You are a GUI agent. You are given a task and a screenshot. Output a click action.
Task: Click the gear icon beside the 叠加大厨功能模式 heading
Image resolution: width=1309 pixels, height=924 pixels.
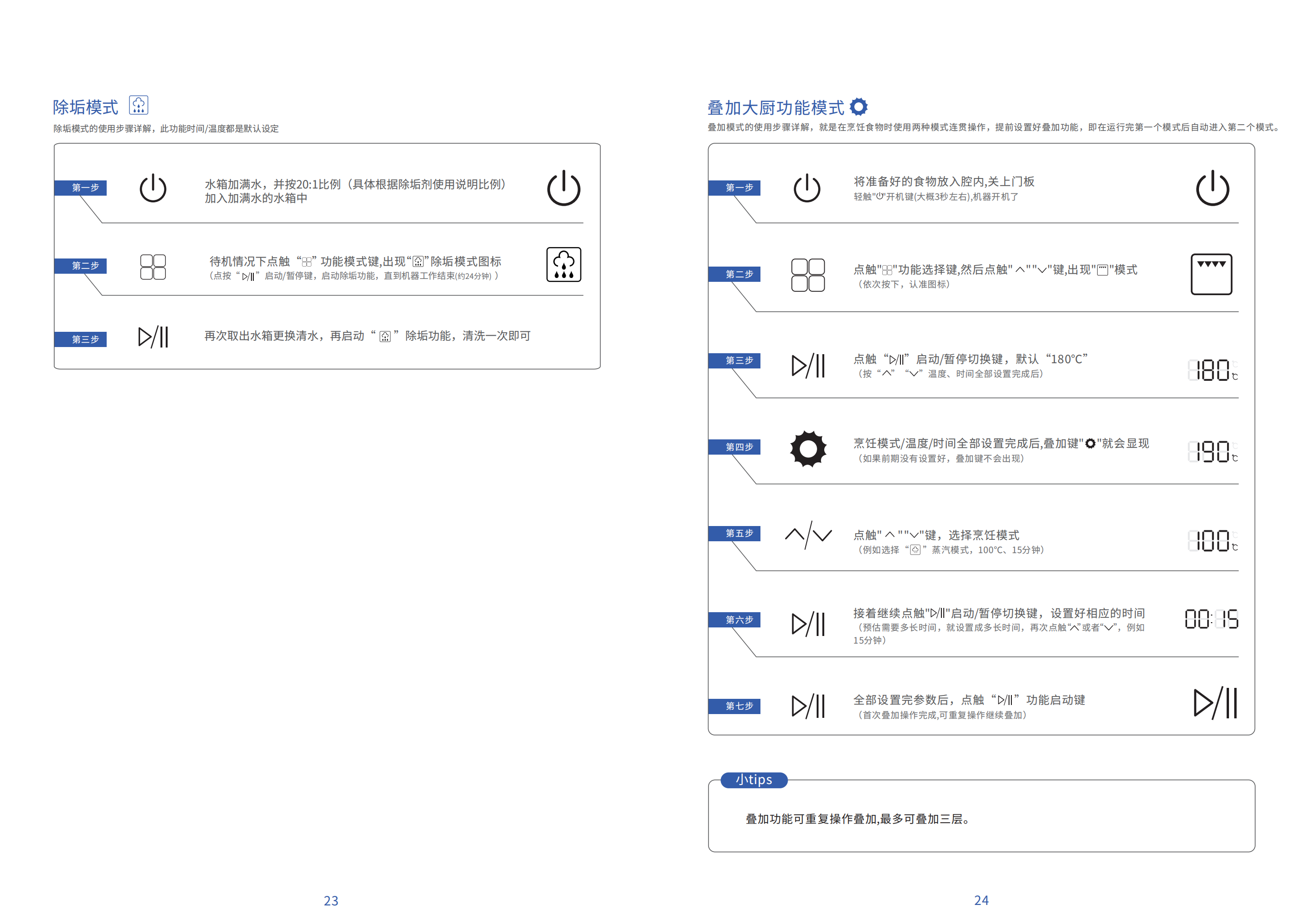859,107
